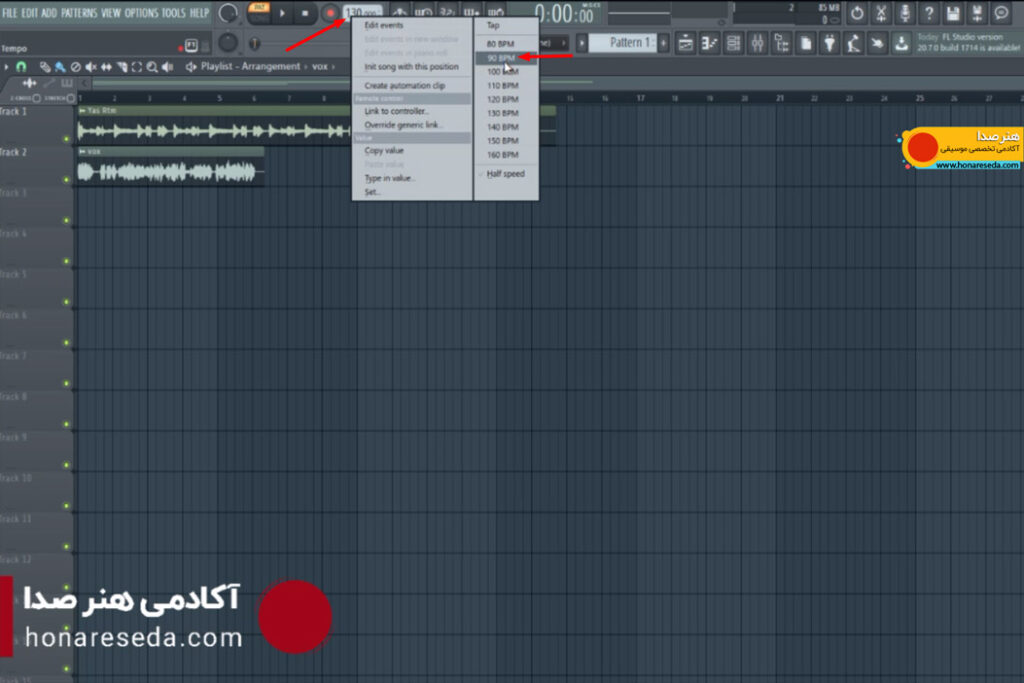This screenshot has width=1024, height=683.
Task: Click the Save project floppy icon
Action: [x=953, y=13]
